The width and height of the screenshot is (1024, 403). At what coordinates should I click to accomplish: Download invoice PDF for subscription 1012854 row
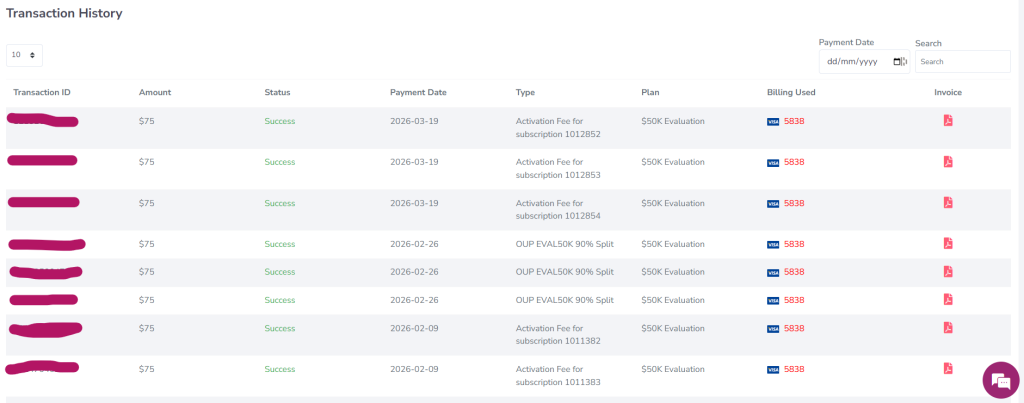[x=948, y=202]
